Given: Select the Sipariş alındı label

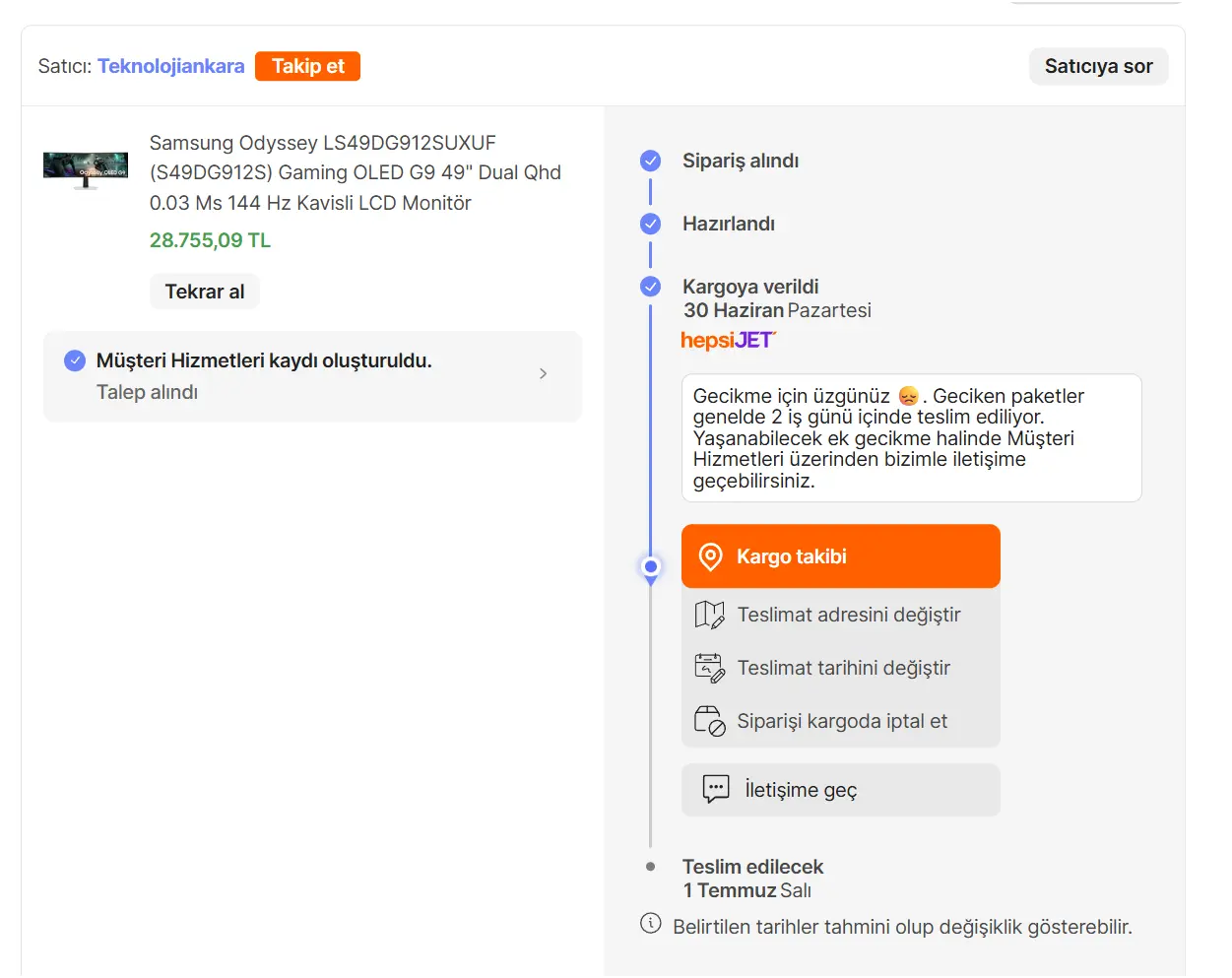Looking at the screenshot, I should pyautogui.click(x=741, y=161).
